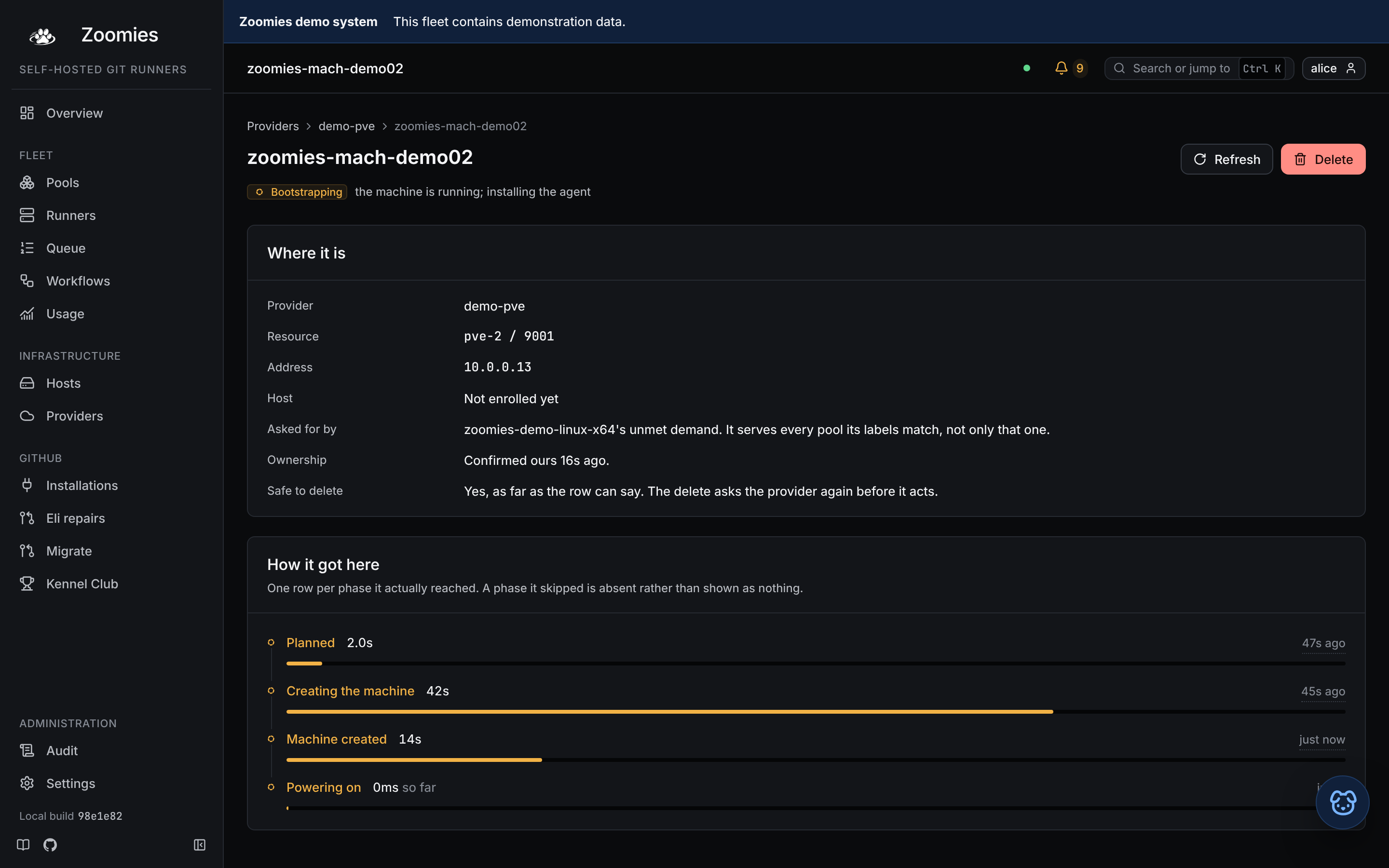The image size is (1389, 868).
Task: Click the Planned phase label
Action: click(311, 642)
